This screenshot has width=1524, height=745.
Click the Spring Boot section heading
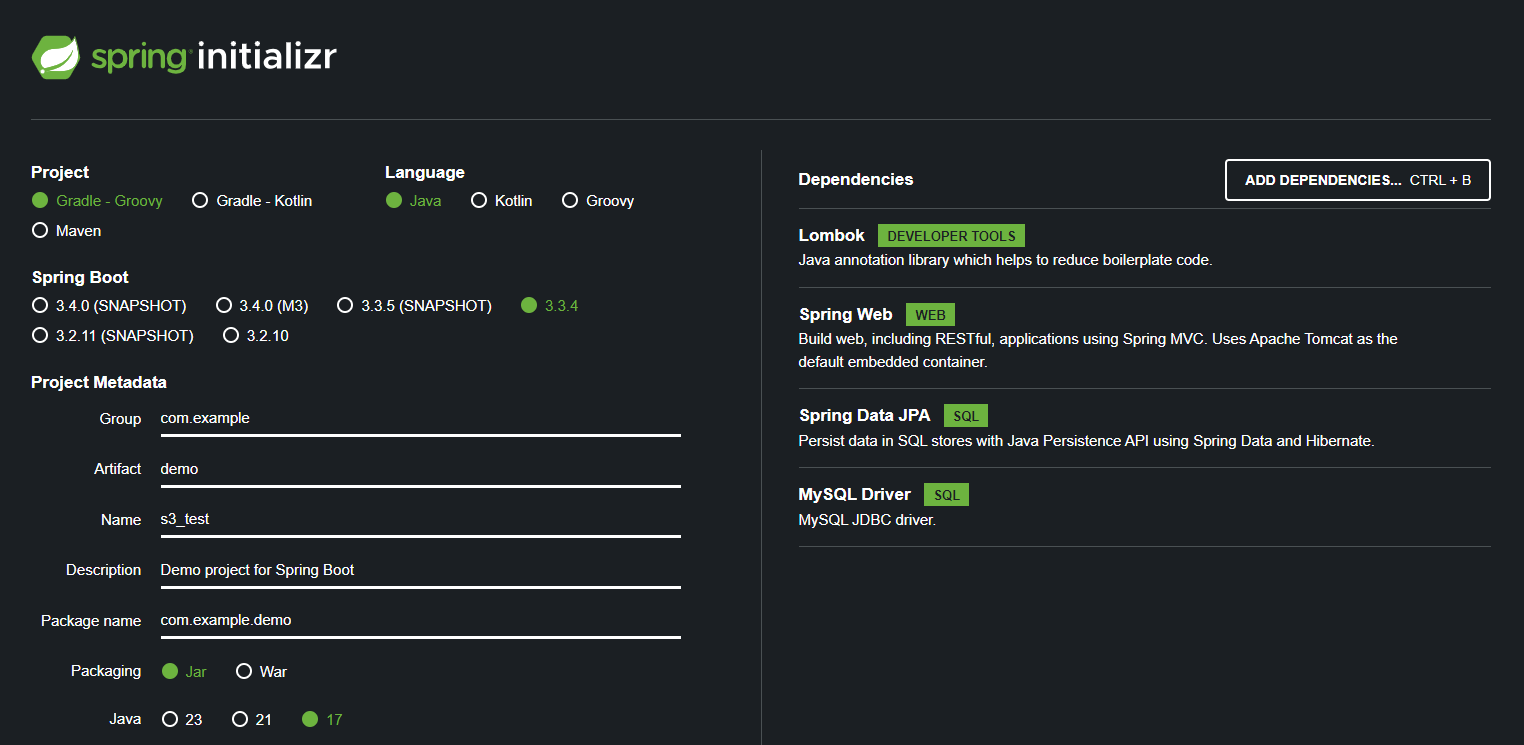point(80,278)
